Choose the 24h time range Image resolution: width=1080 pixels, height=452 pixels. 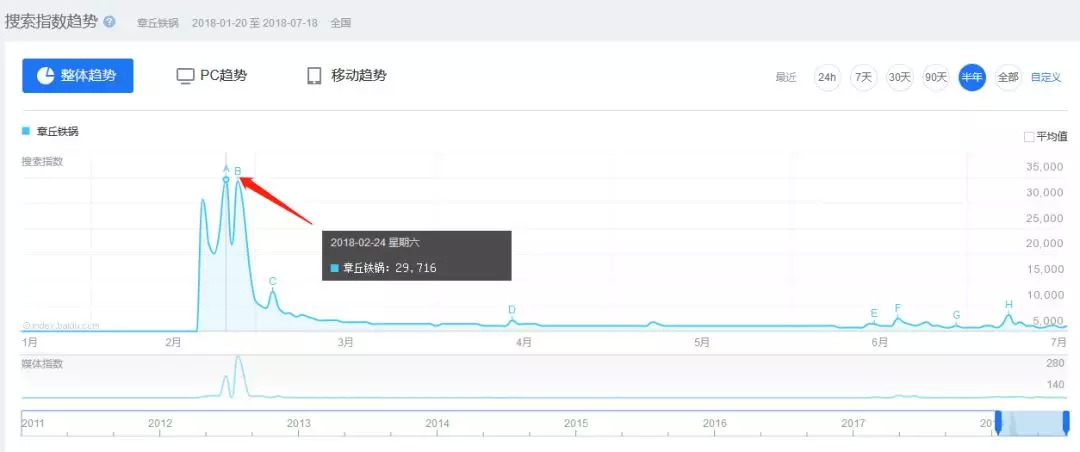click(827, 77)
